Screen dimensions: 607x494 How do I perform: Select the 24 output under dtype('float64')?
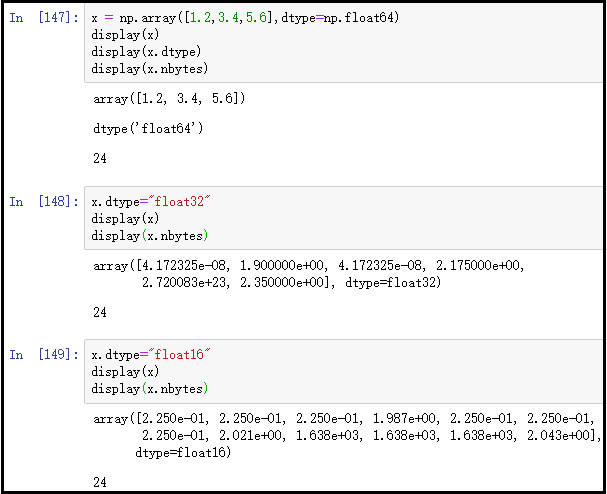tap(100, 158)
